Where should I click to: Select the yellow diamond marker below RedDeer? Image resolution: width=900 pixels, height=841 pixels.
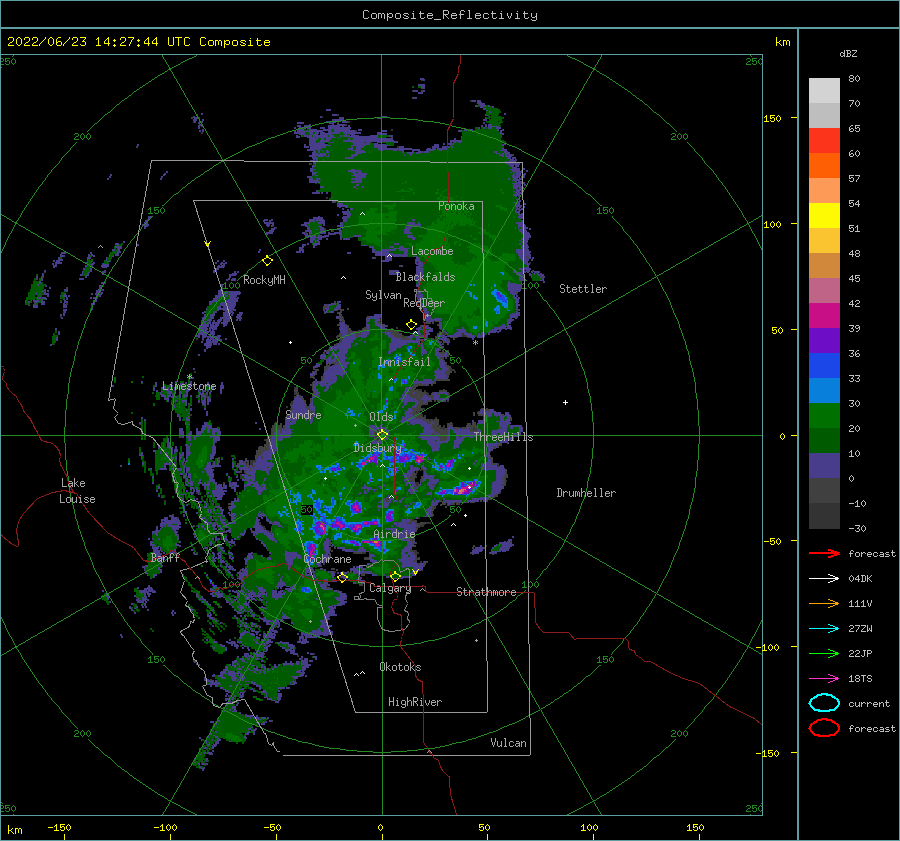tap(412, 324)
